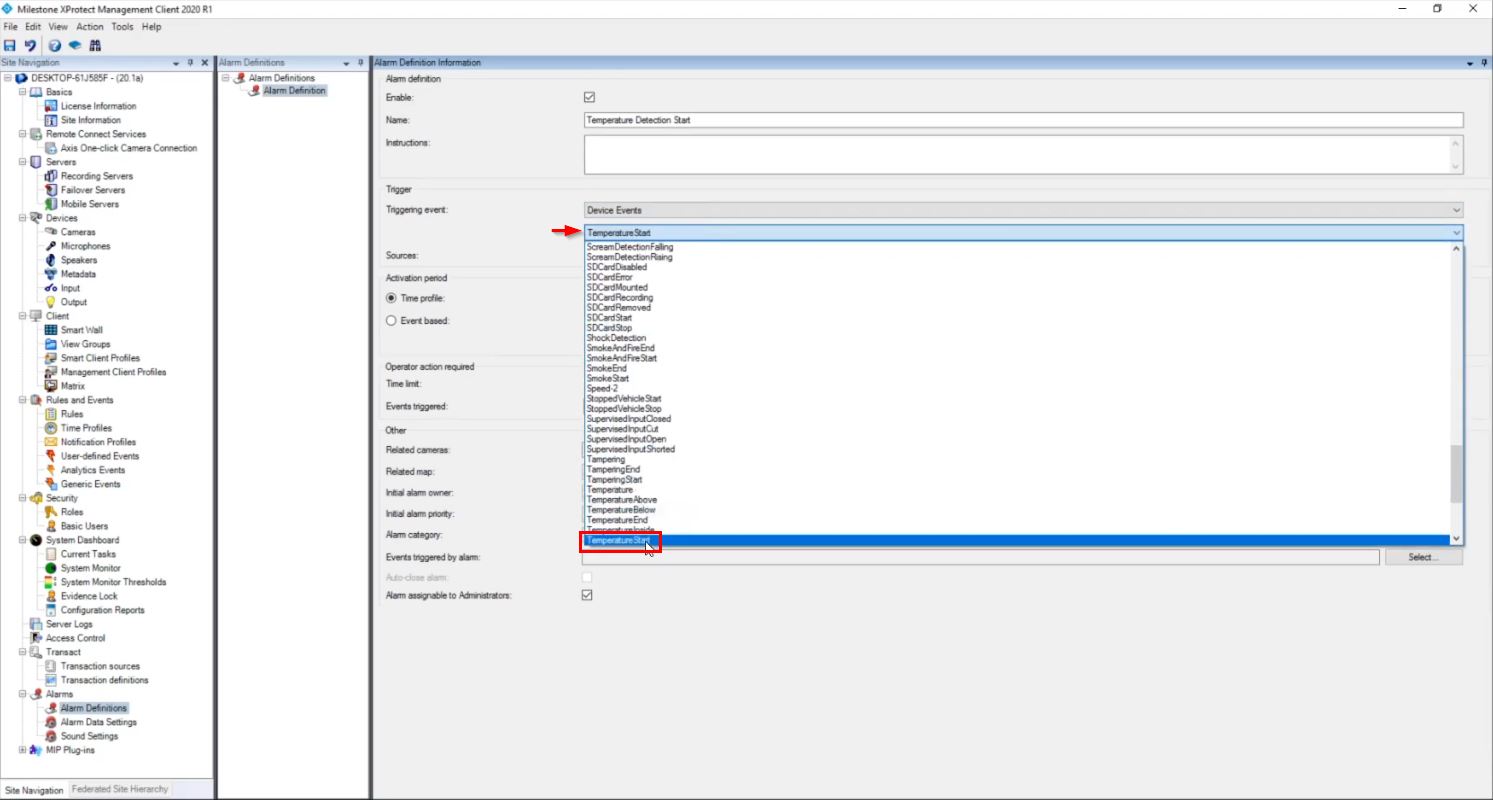Open Smart Wall in Client section

click(x=81, y=330)
